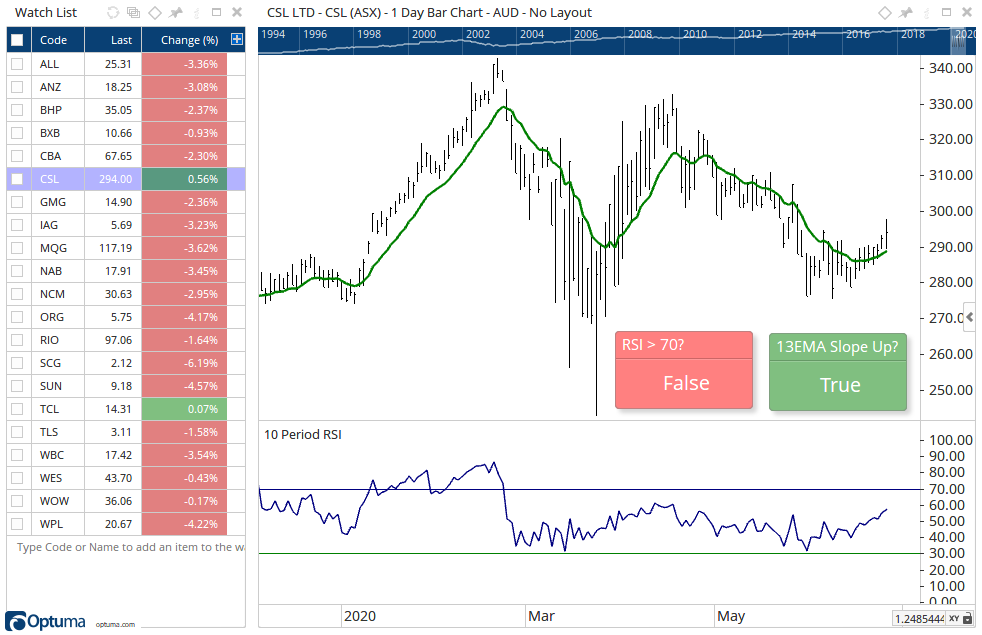Tick the checkbox for ANZ
Image resolution: width=982 pixels, height=635 pixels.
17,87
